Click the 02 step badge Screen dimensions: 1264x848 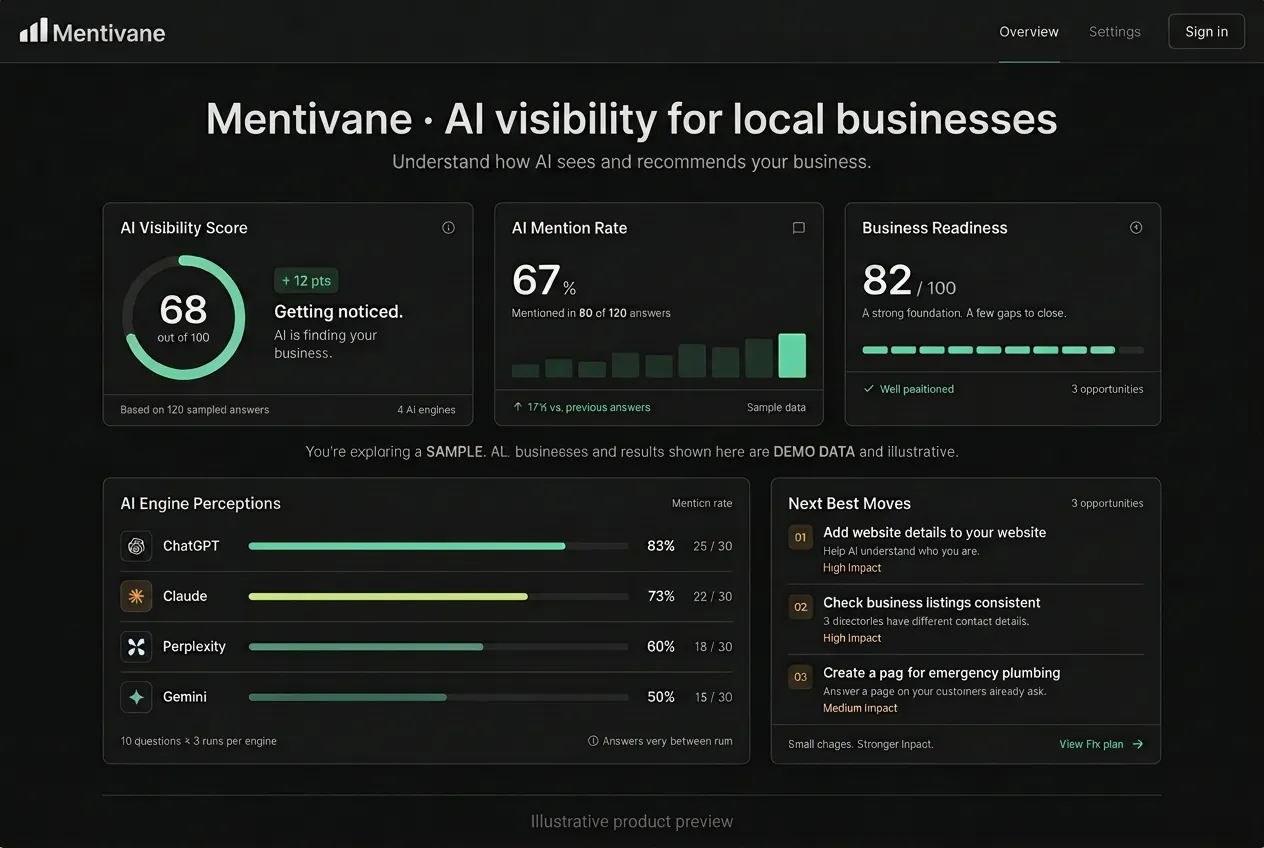point(800,607)
